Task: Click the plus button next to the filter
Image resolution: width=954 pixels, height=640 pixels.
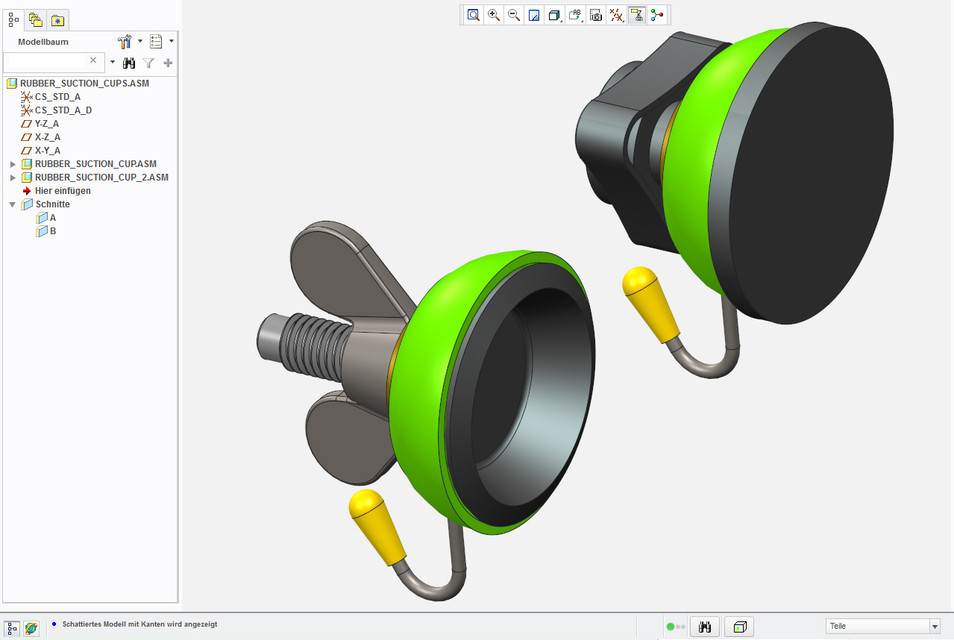Action: click(x=167, y=62)
